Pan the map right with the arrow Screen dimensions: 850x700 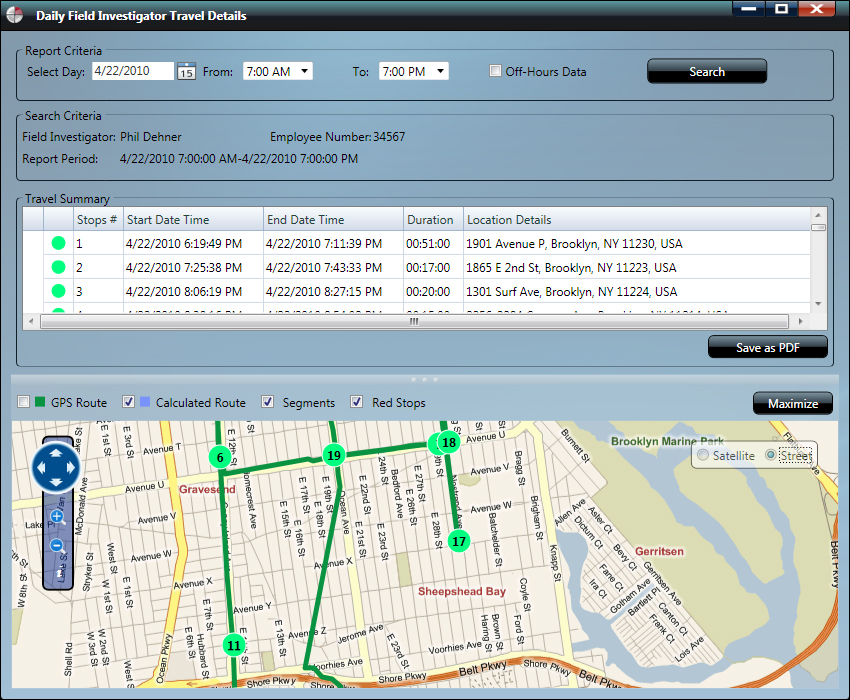pyautogui.click(x=73, y=466)
